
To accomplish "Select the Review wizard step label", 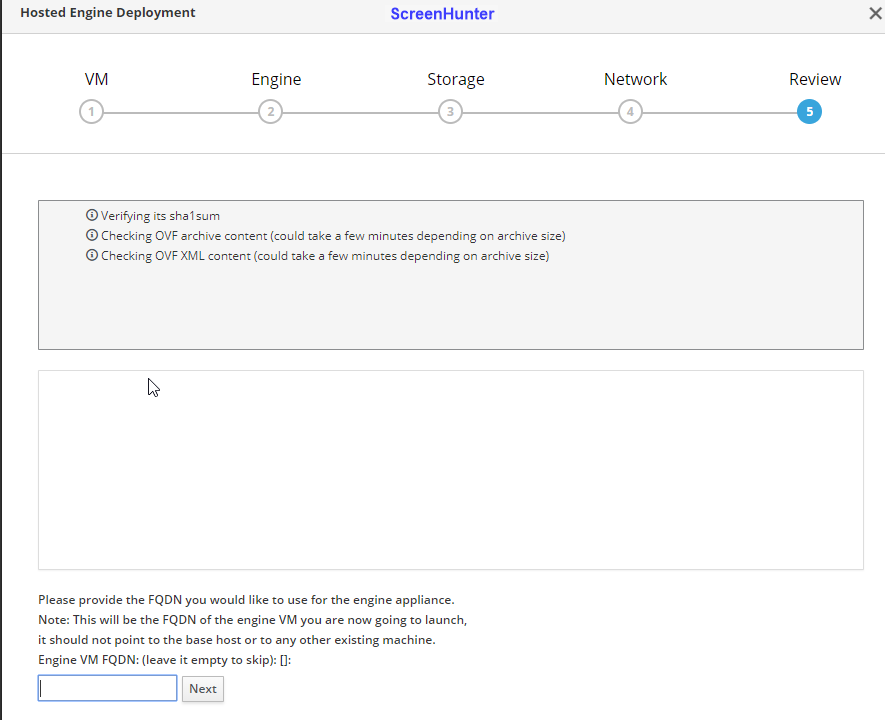I will (x=815, y=80).
